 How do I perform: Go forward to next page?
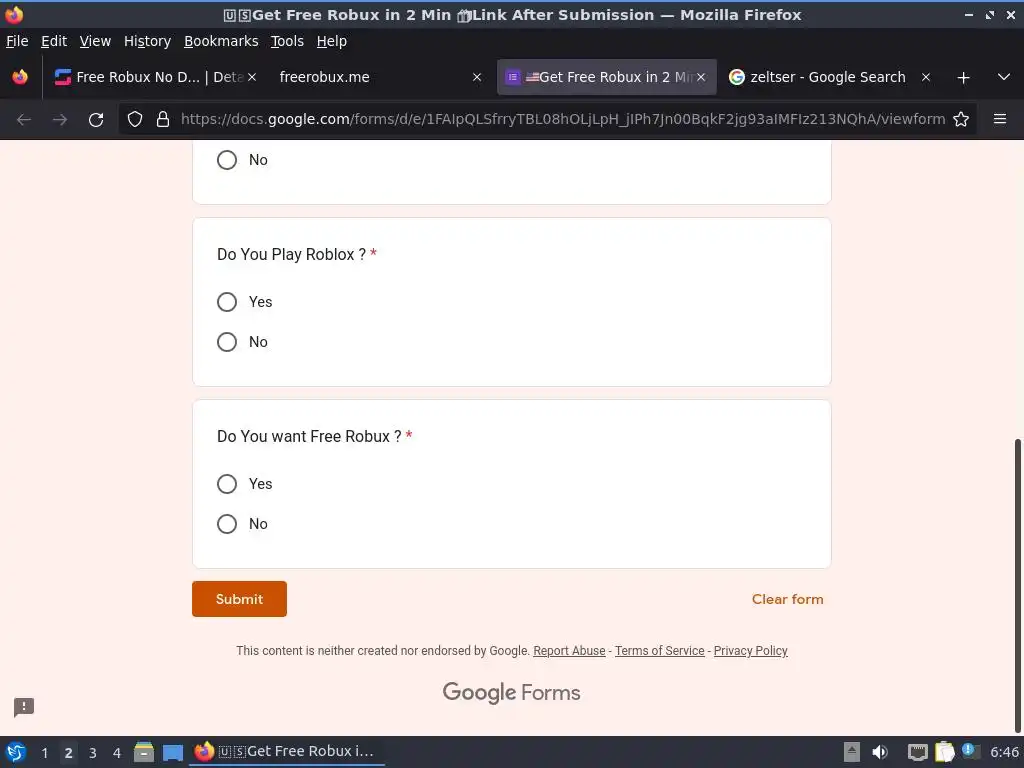pos(60,120)
